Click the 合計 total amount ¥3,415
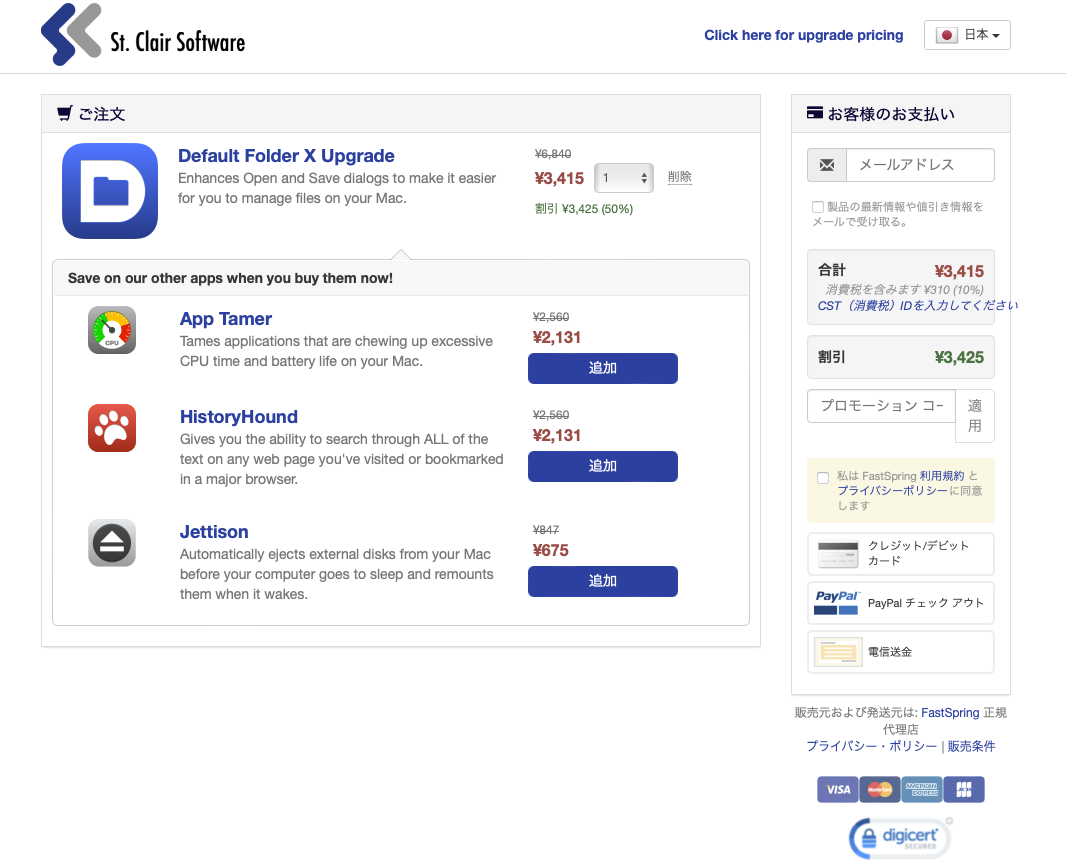The width and height of the screenshot is (1066, 868). (959, 271)
